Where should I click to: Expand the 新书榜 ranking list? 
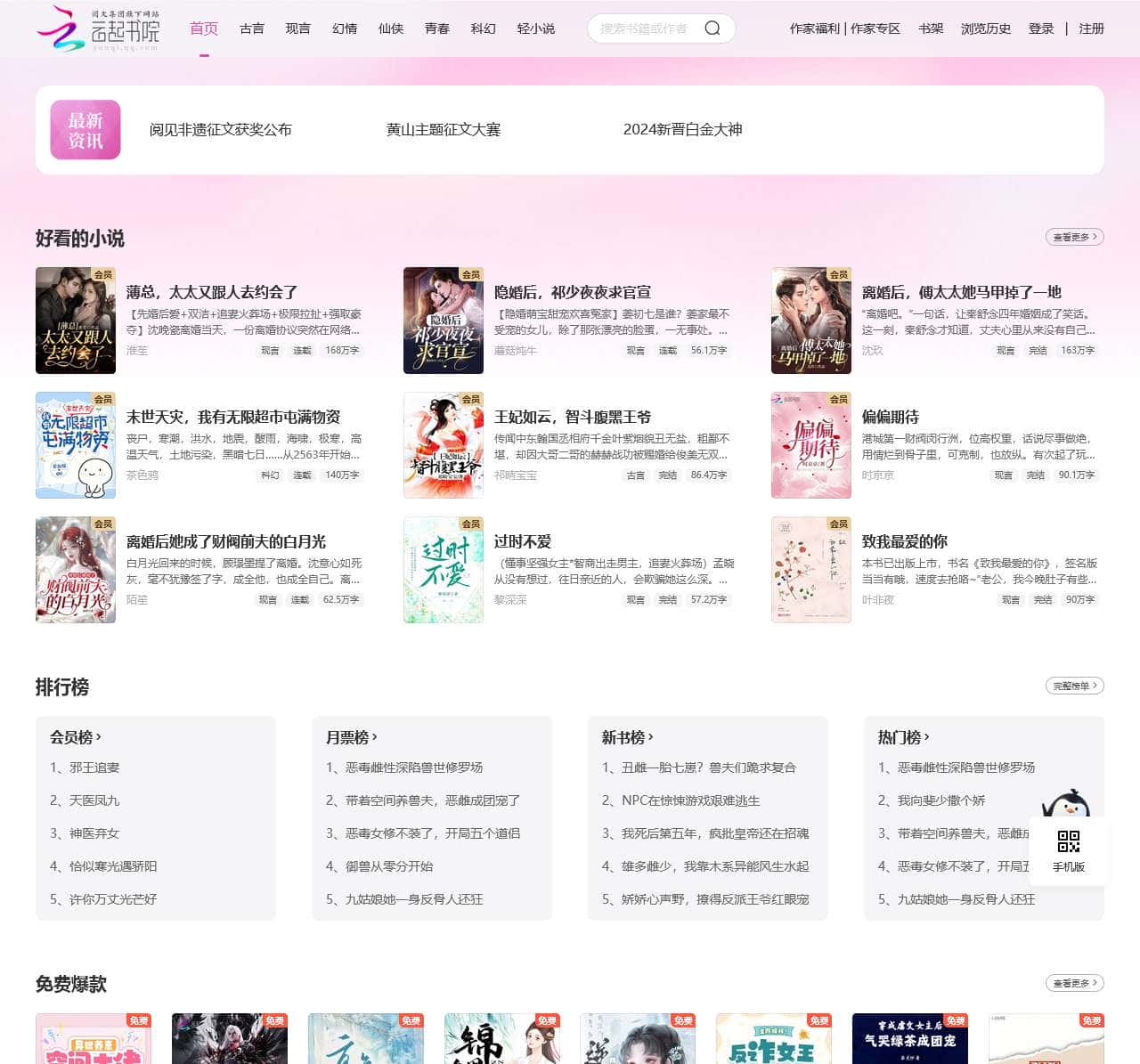point(628,737)
